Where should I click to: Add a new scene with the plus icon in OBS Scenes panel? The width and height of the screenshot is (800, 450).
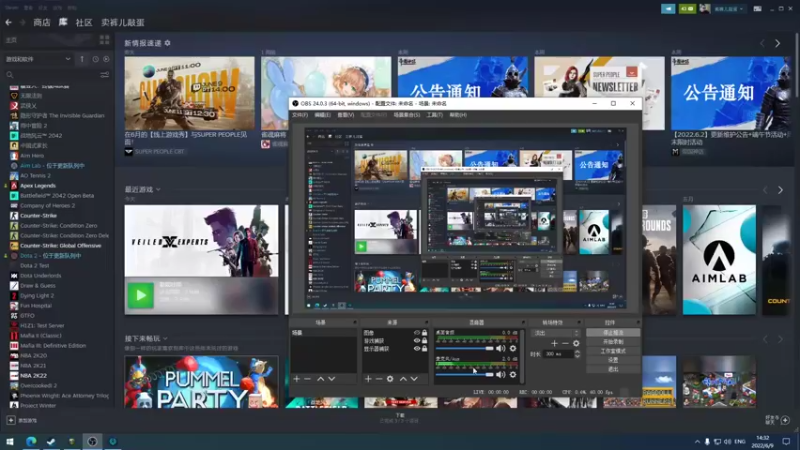[296, 379]
